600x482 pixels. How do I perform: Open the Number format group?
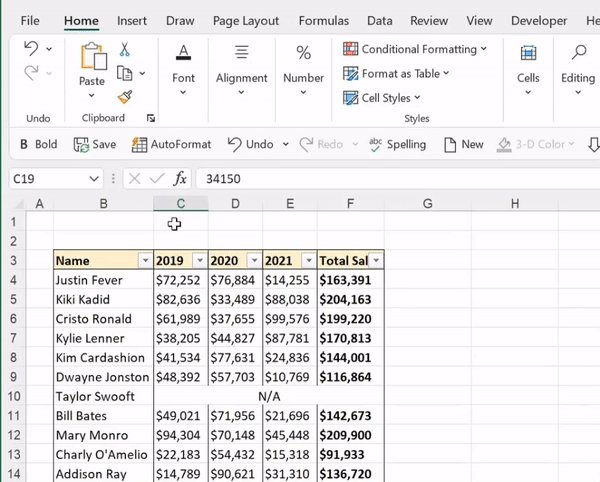point(303,70)
